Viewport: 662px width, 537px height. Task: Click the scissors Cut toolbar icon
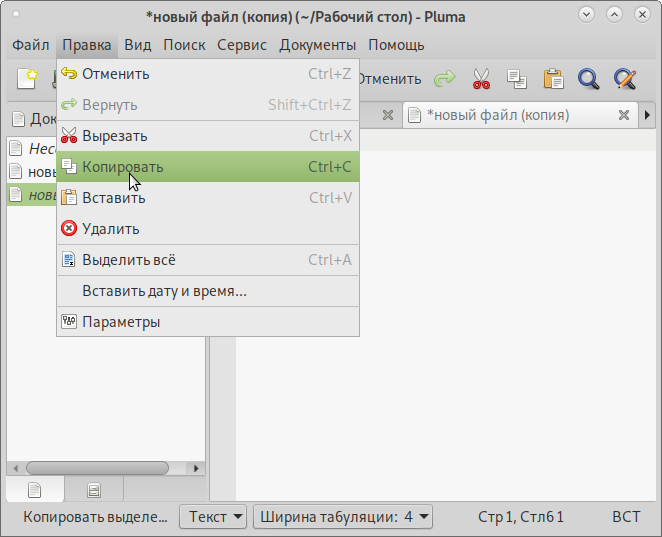pyautogui.click(x=482, y=79)
